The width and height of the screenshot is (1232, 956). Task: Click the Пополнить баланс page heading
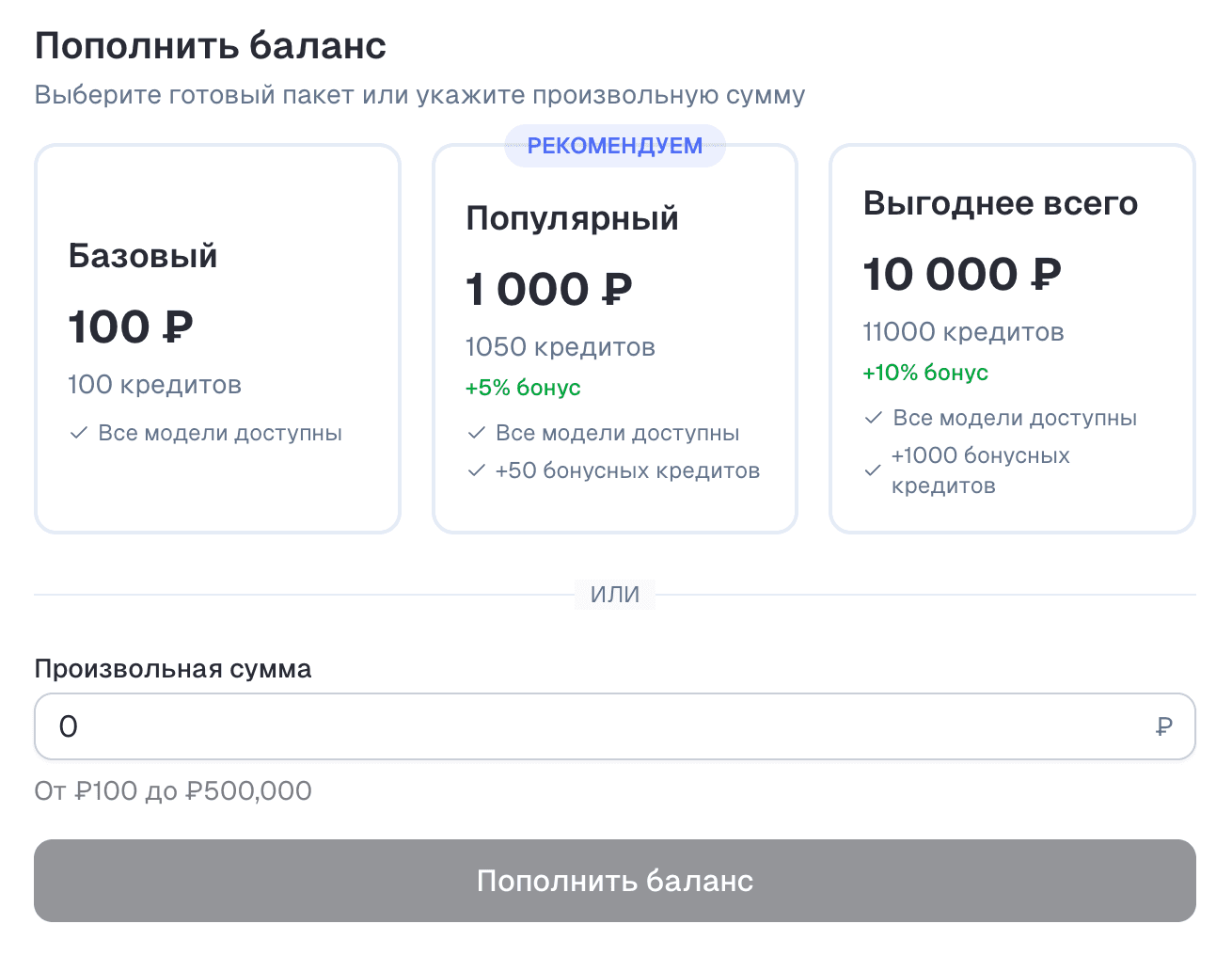(x=210, y=44)
